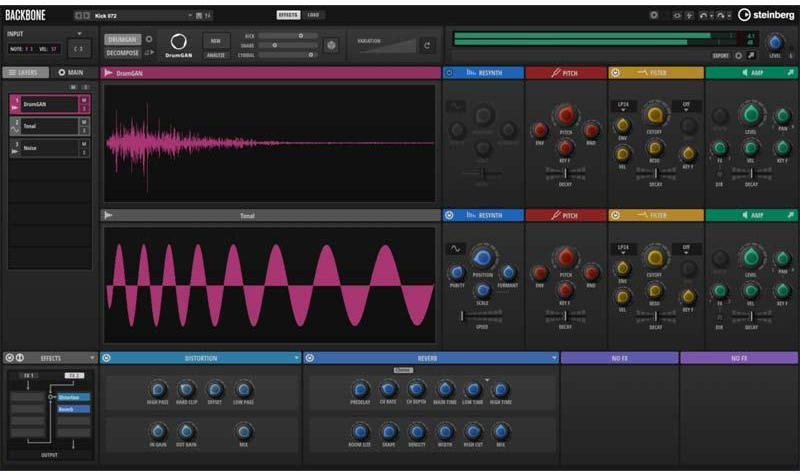Open the Distortion effect type dropdown
Image resolution: width=800 pixels, height=474 pixels.
point(296,357)
